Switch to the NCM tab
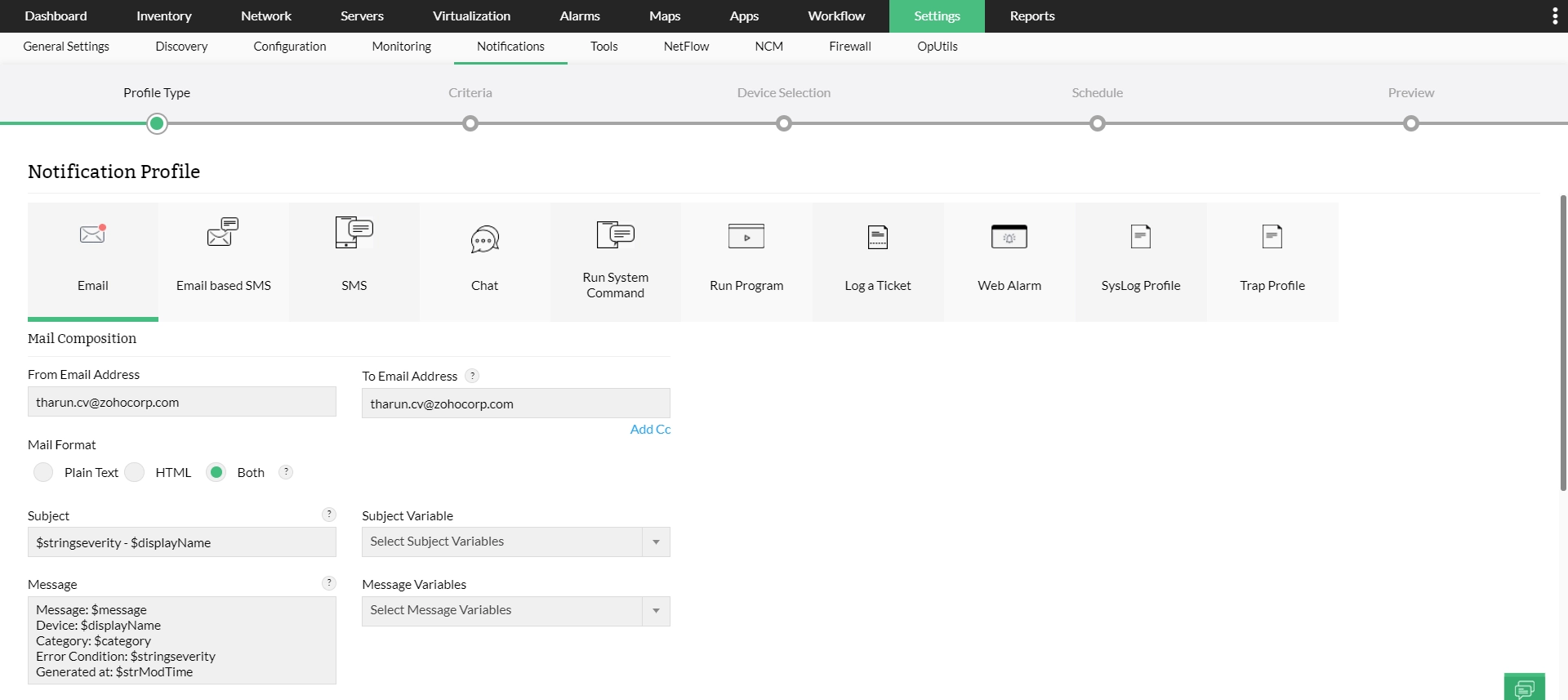1568x700 pixels. [769, 47]
